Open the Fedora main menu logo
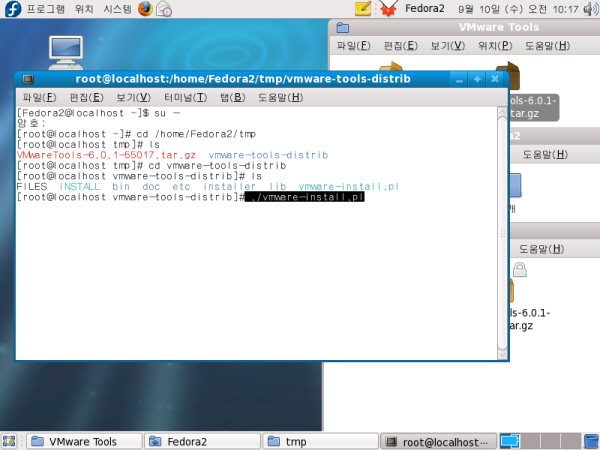The image size is (600, 450). click(13, 8)
